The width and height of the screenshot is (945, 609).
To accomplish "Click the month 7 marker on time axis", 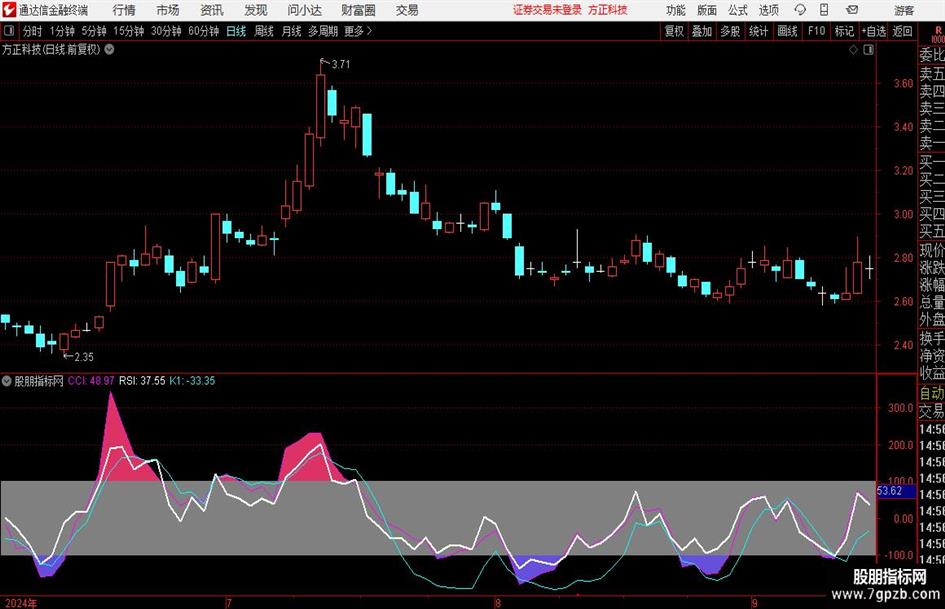I will [x=228, y=603].
